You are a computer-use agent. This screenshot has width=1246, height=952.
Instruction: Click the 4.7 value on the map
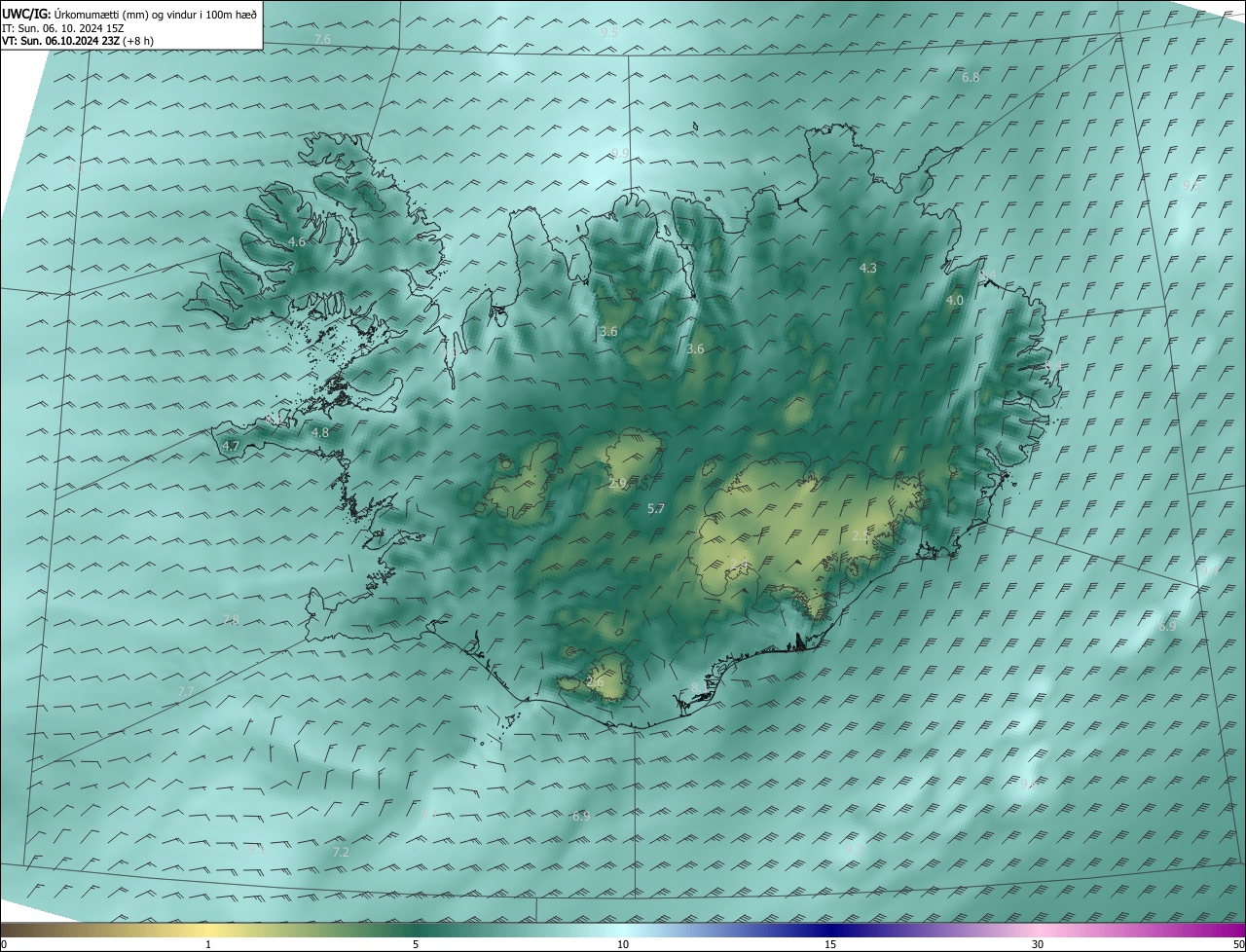[x=231, y=446]
